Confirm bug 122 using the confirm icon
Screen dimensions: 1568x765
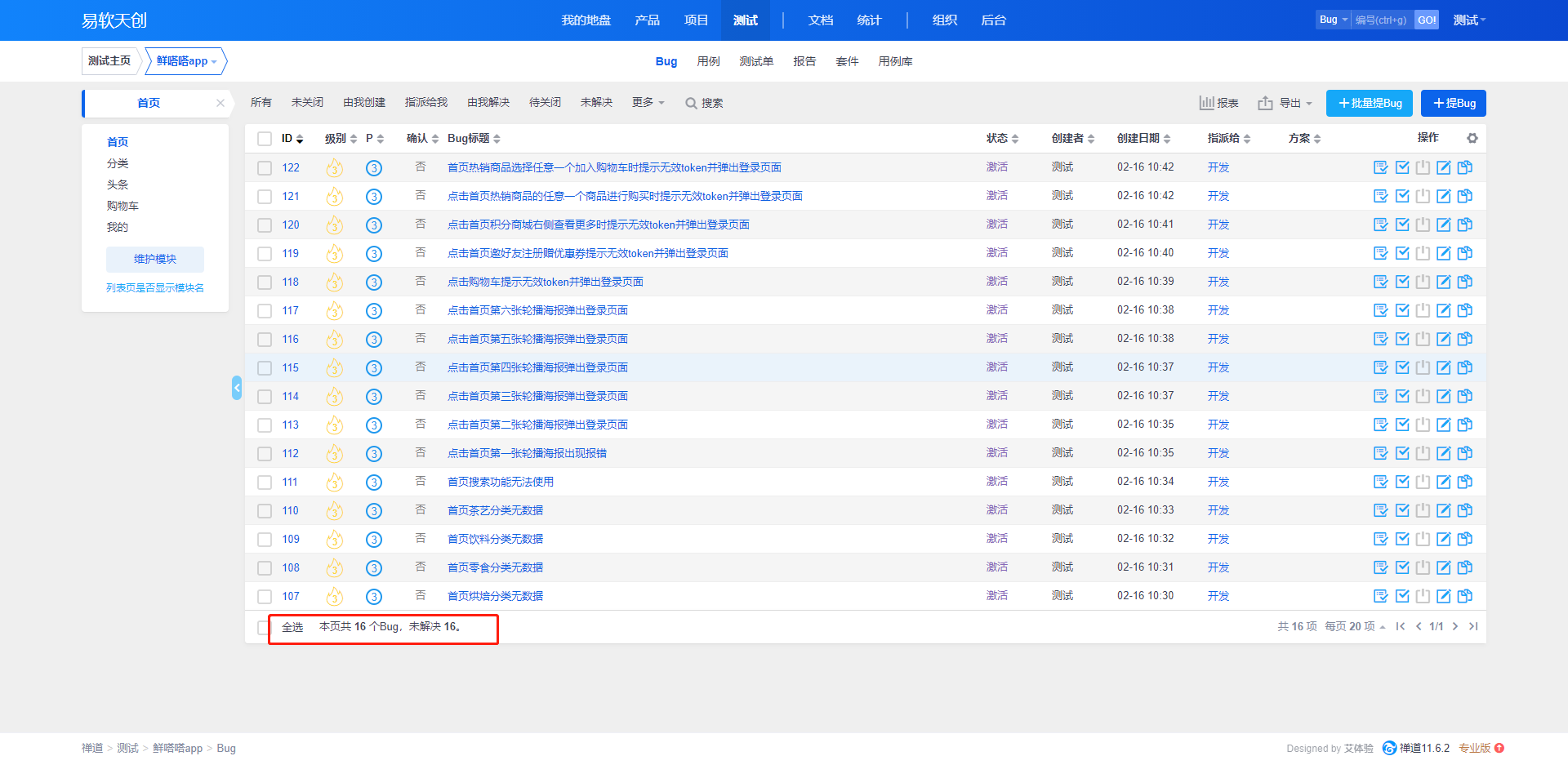[x=1381, y=167]
